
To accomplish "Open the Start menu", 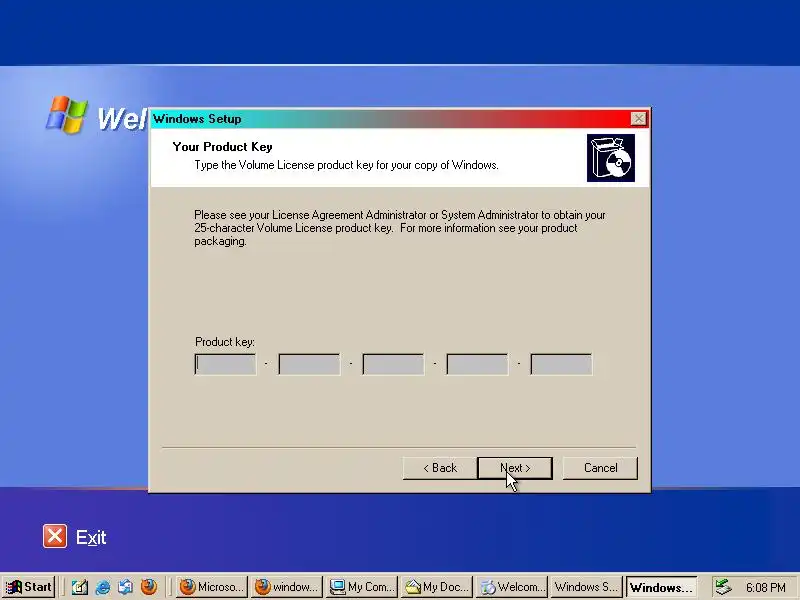I will click(29, 587).
